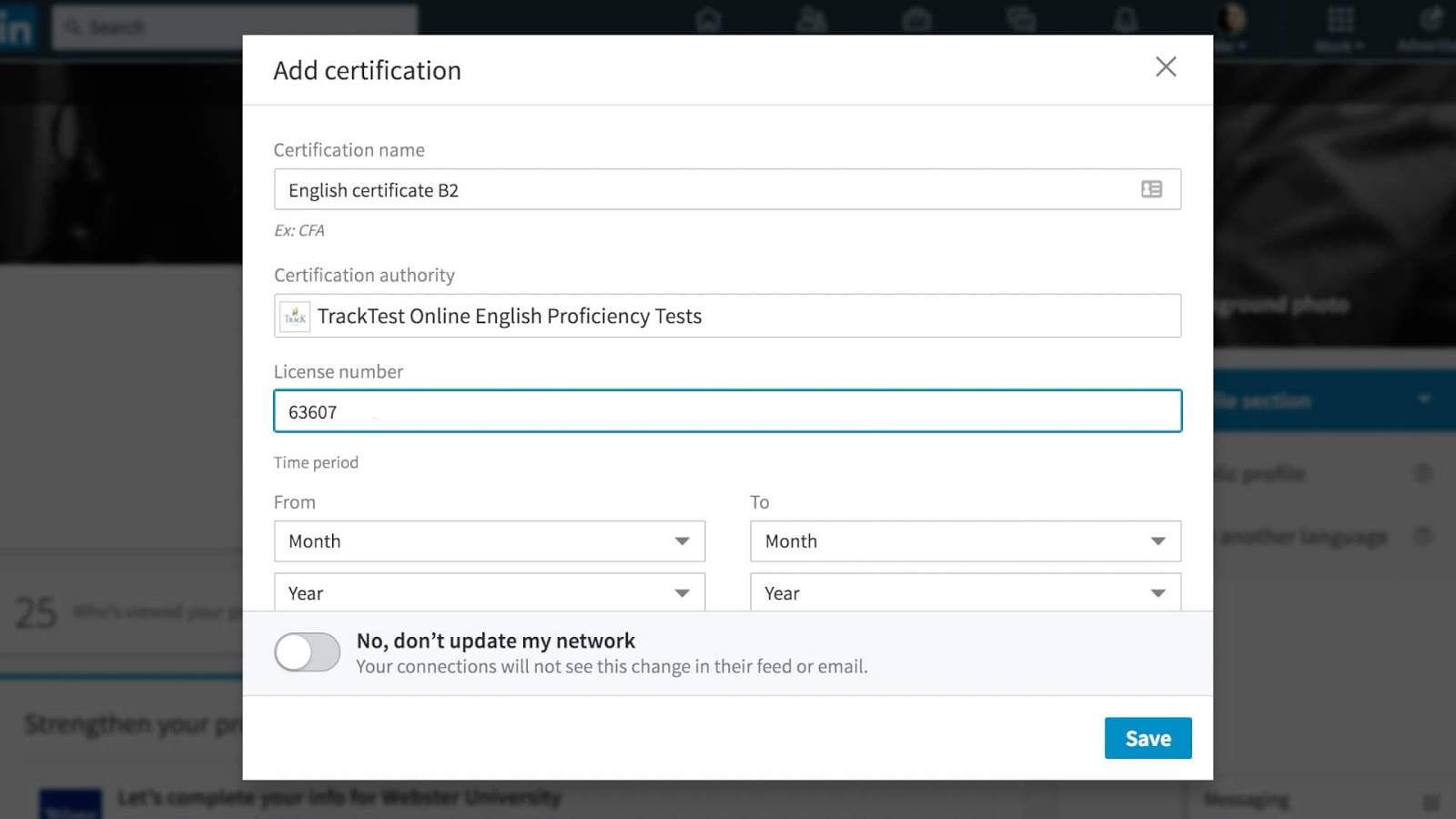Click the TrackTest logo thumbnail
This screenshot has height=819, width=1456.
pos(295,317)
